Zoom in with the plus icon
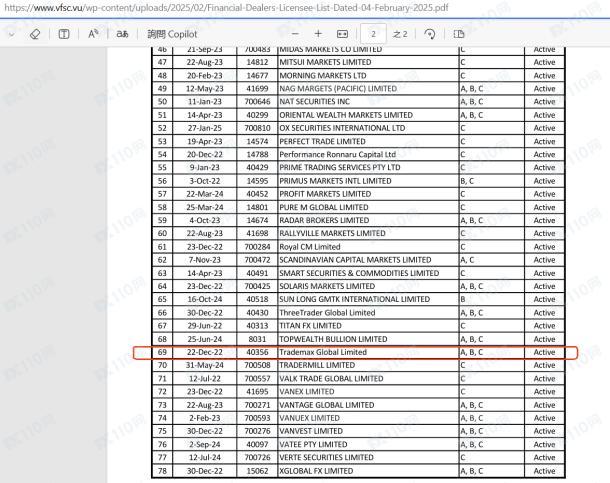Viewport: 610px width, 483px height. [318, 34]
